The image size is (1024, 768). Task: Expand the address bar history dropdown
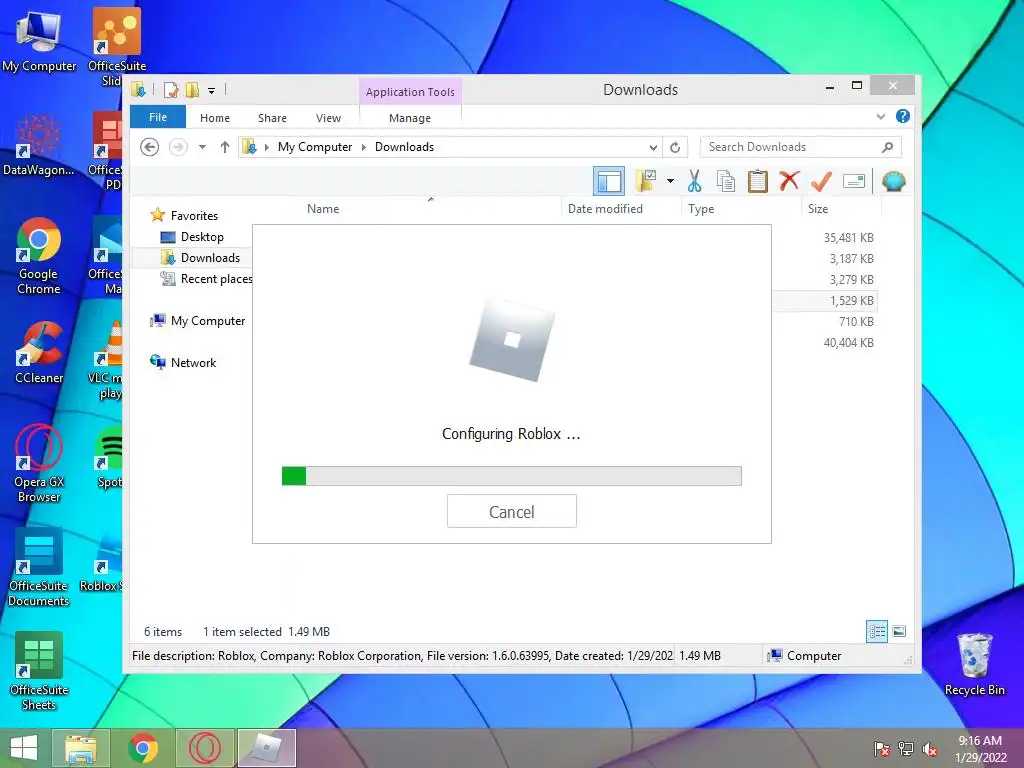point(653,148)
